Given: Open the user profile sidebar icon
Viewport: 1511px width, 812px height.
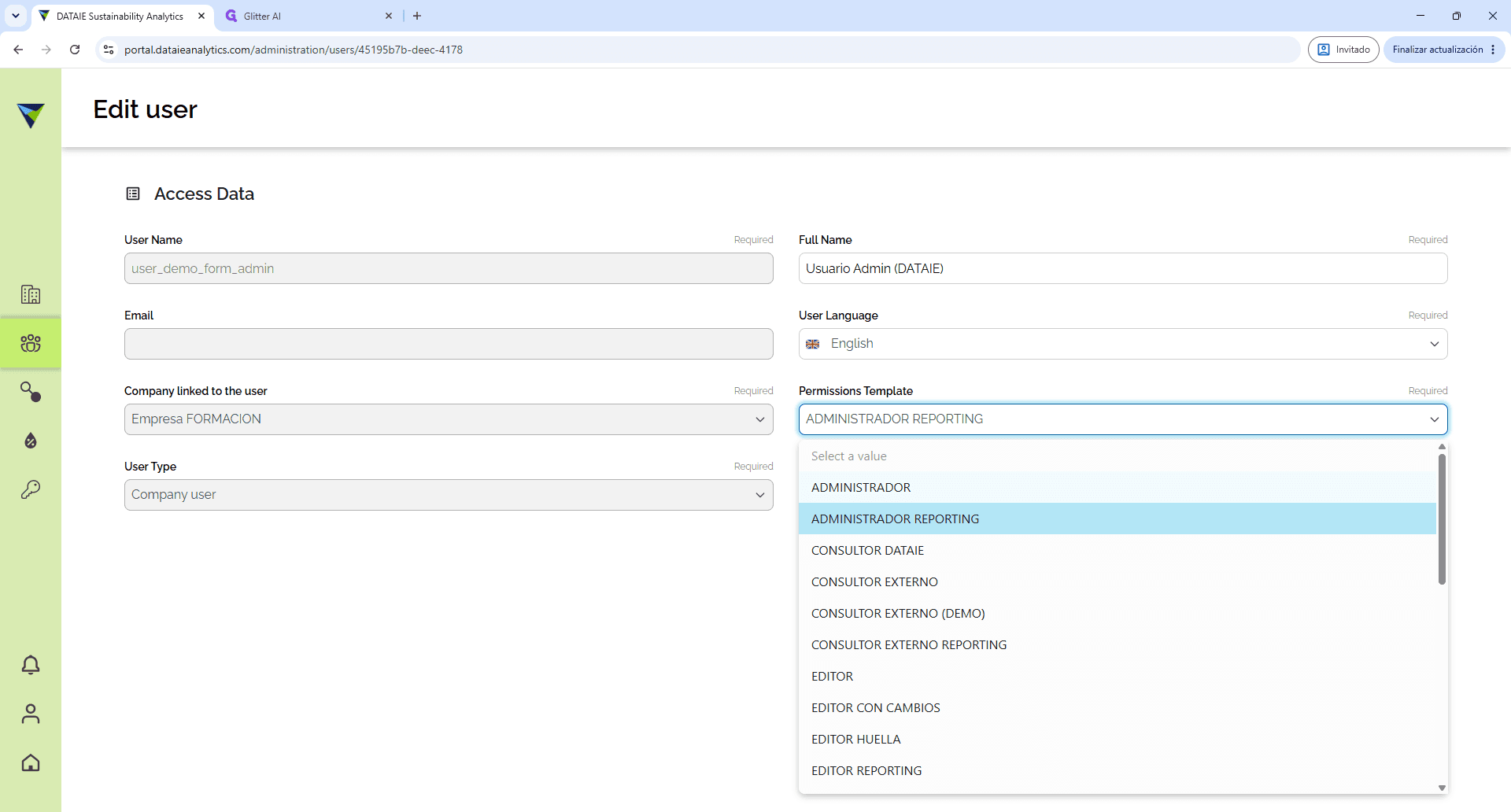Looking at the screenshot, I should click(31, 714).
